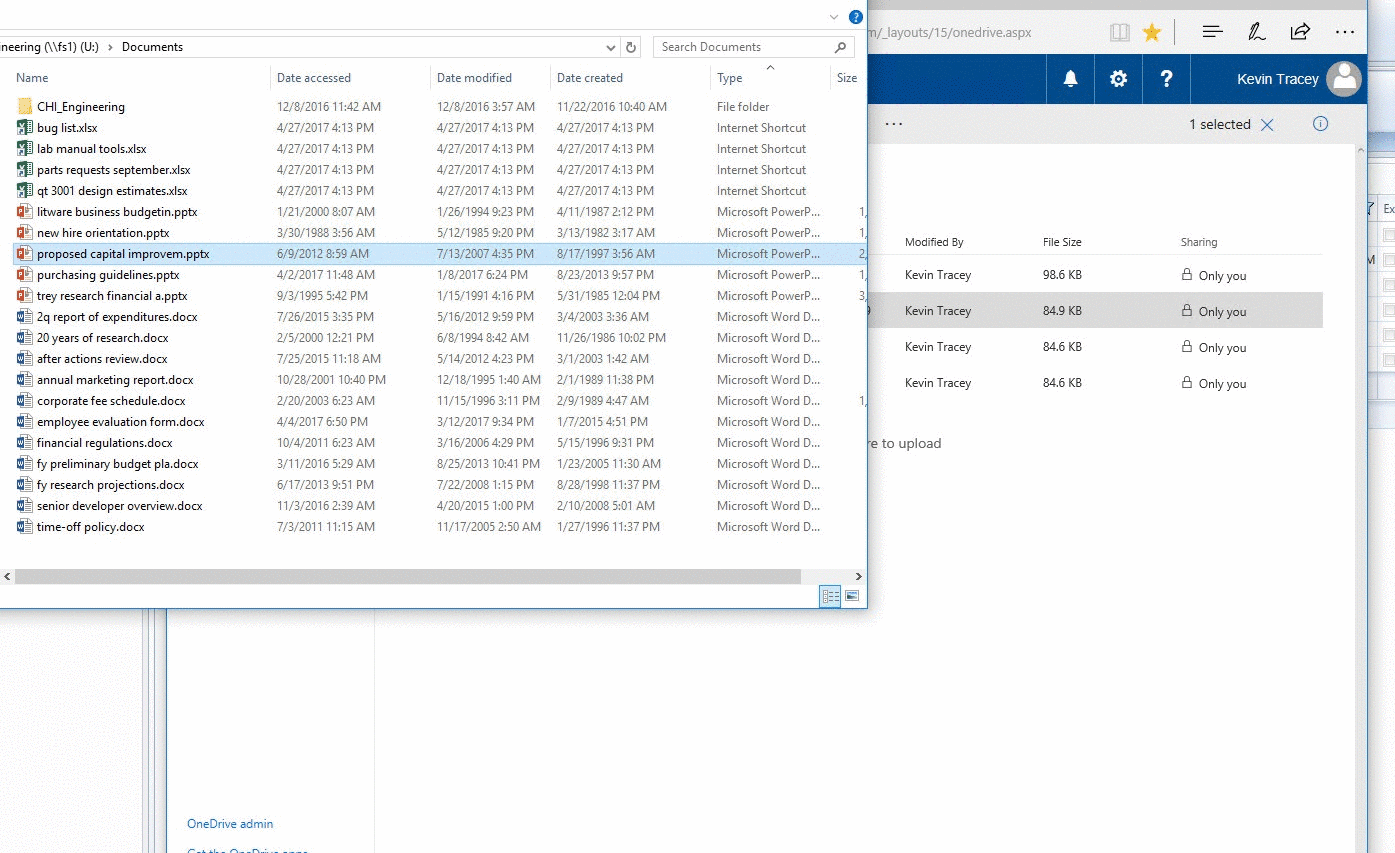The height and width of the screenshot is (853, 1395).
Task: Click file name 'employee evaluation form.docx'
Action: pos(121,422)
